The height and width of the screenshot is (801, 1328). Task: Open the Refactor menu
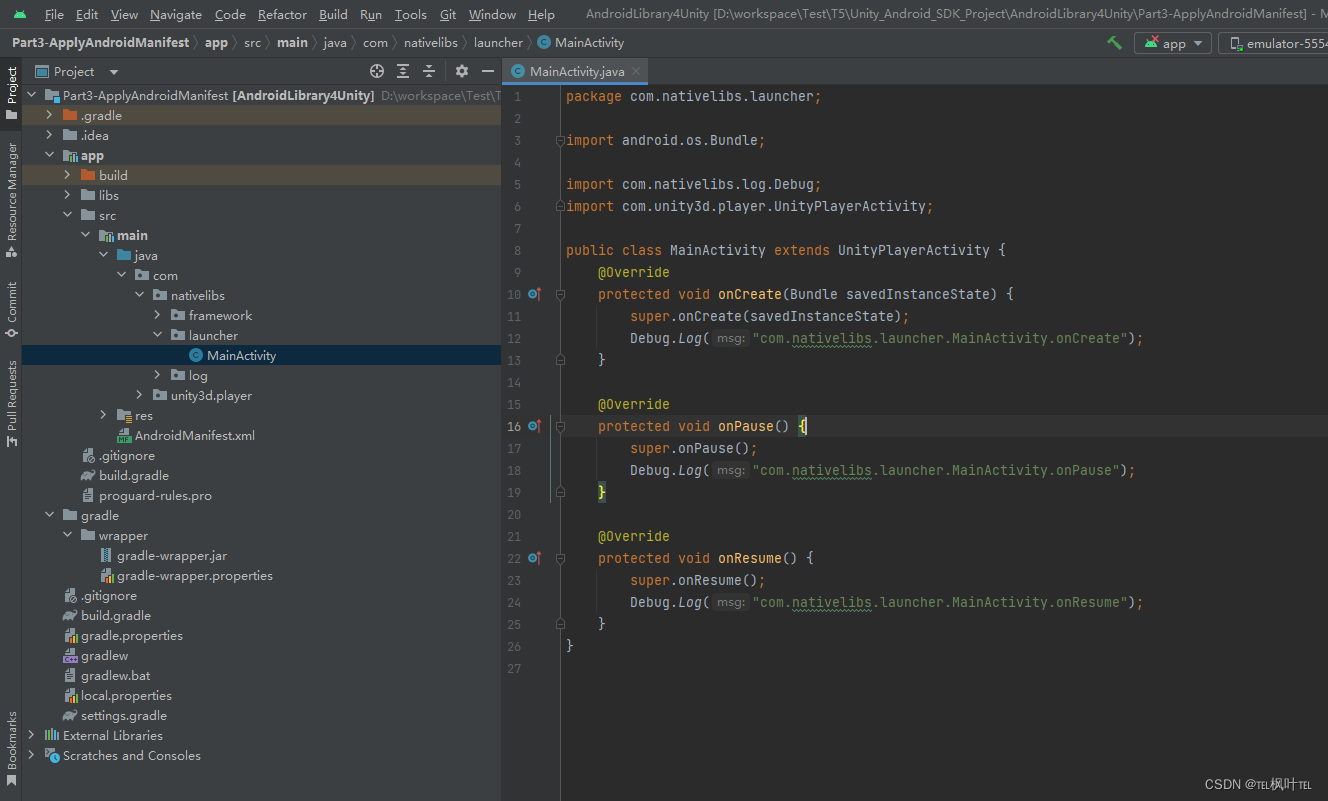pos(282,14)
